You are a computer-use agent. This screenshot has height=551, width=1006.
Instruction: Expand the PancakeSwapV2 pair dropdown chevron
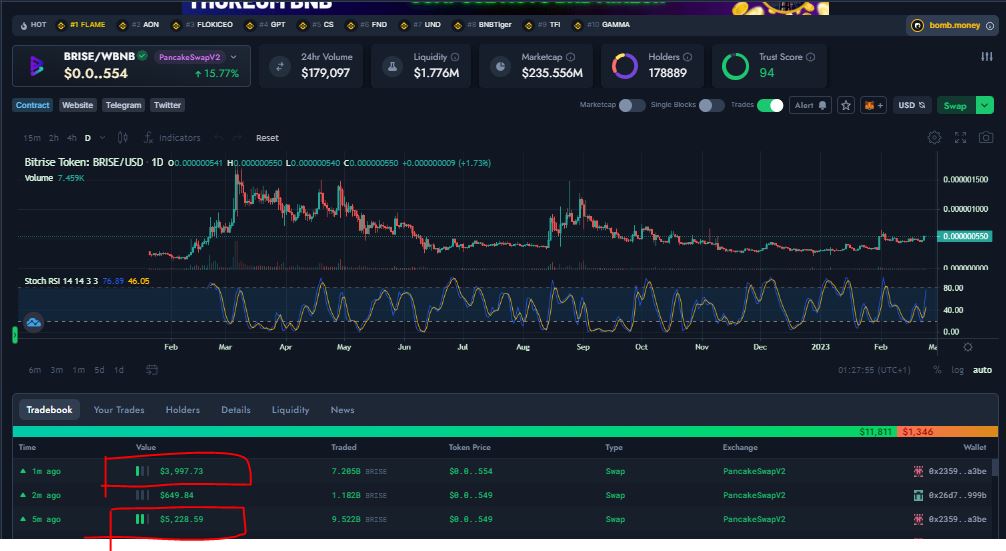point(234,57)
